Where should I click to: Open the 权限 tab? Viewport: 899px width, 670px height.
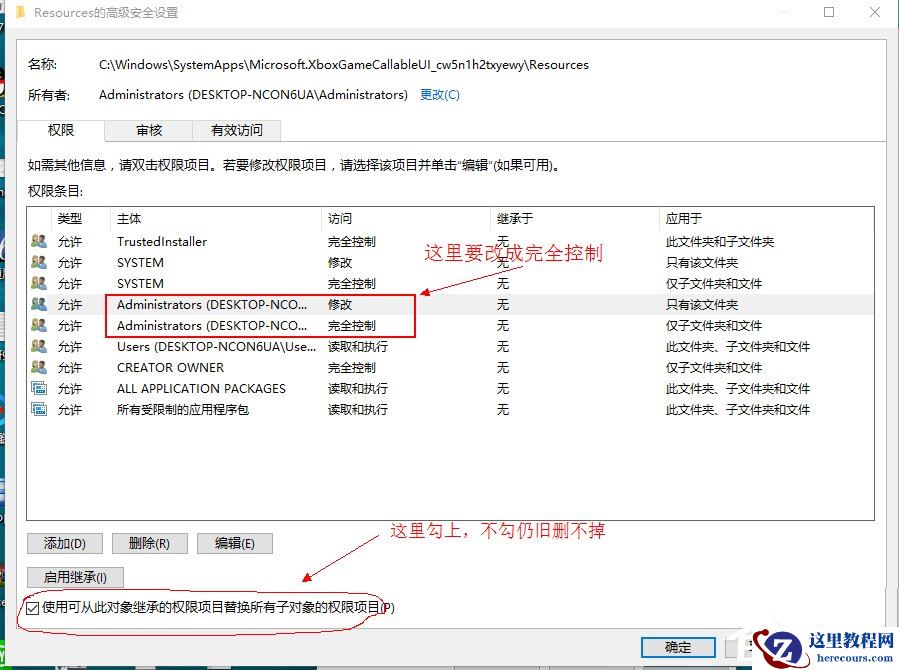tap(61, 130)
